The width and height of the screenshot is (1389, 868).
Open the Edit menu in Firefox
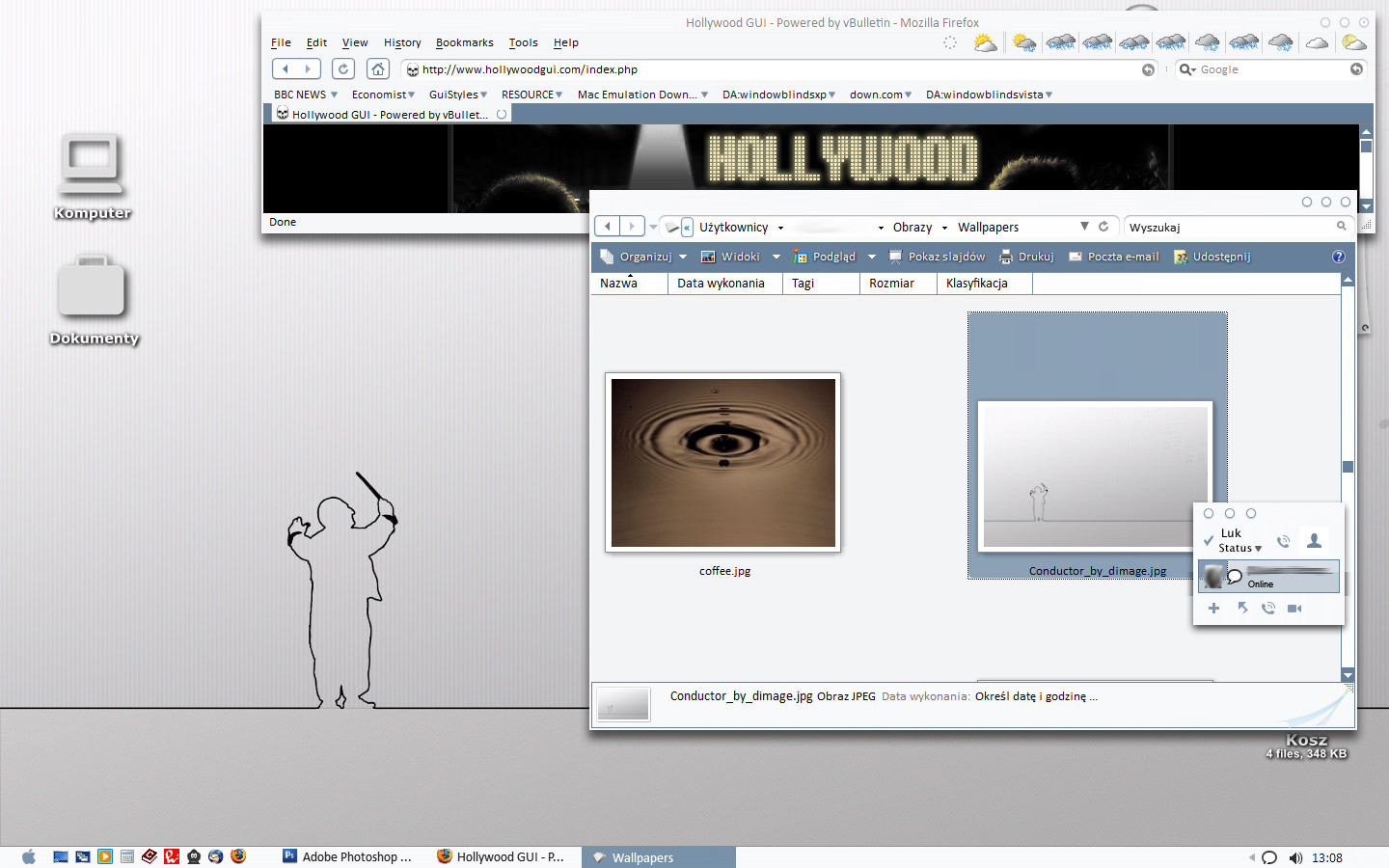pyautogui.click(x=316, y=42)
